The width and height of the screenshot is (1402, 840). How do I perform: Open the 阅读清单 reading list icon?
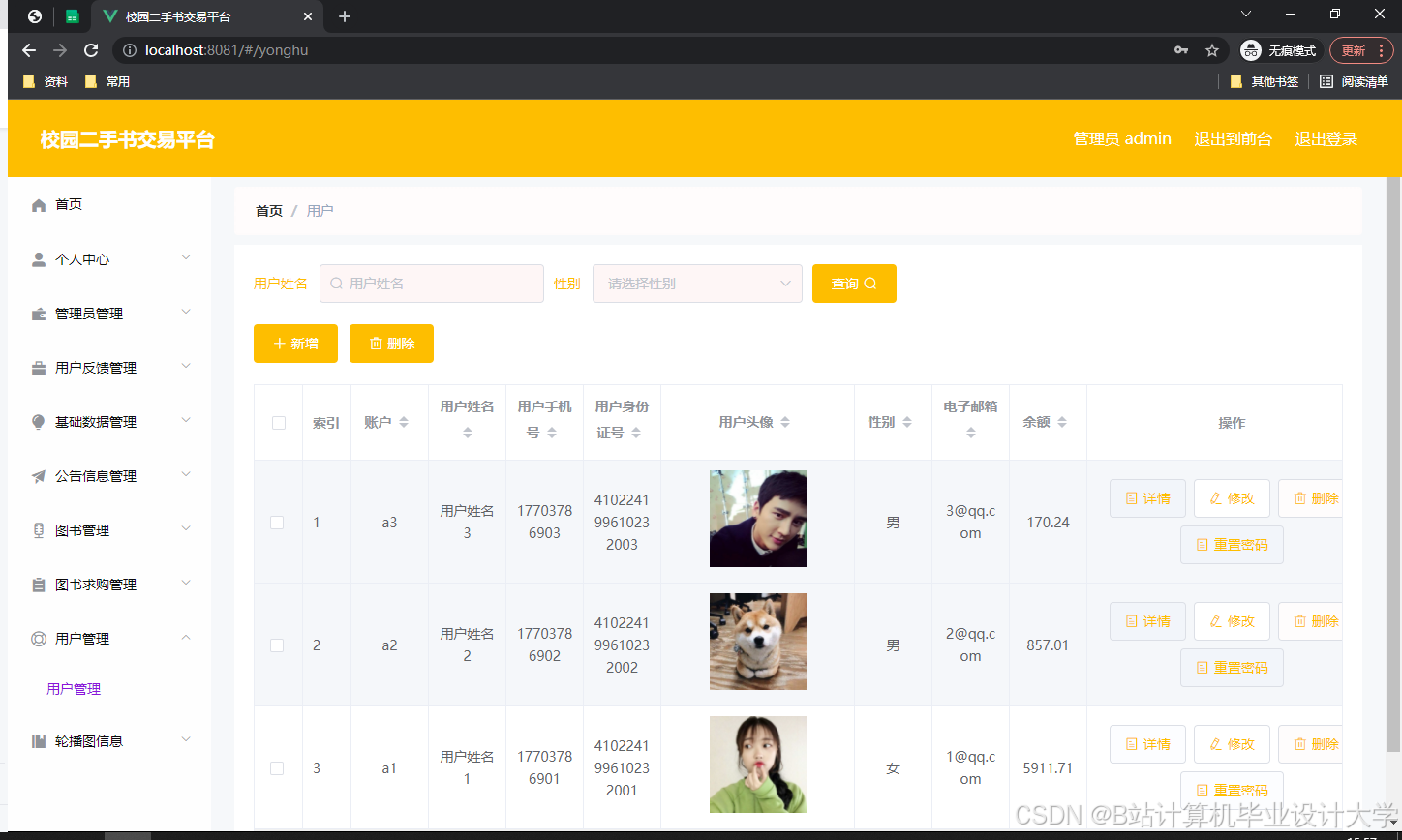coord(1326,81)
